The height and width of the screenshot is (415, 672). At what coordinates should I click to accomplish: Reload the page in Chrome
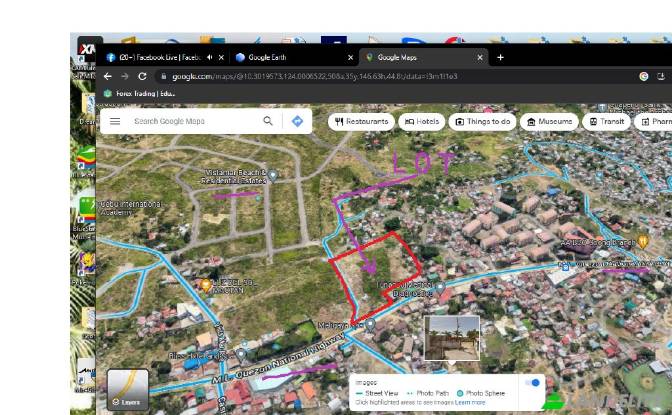tap(143, 76)
